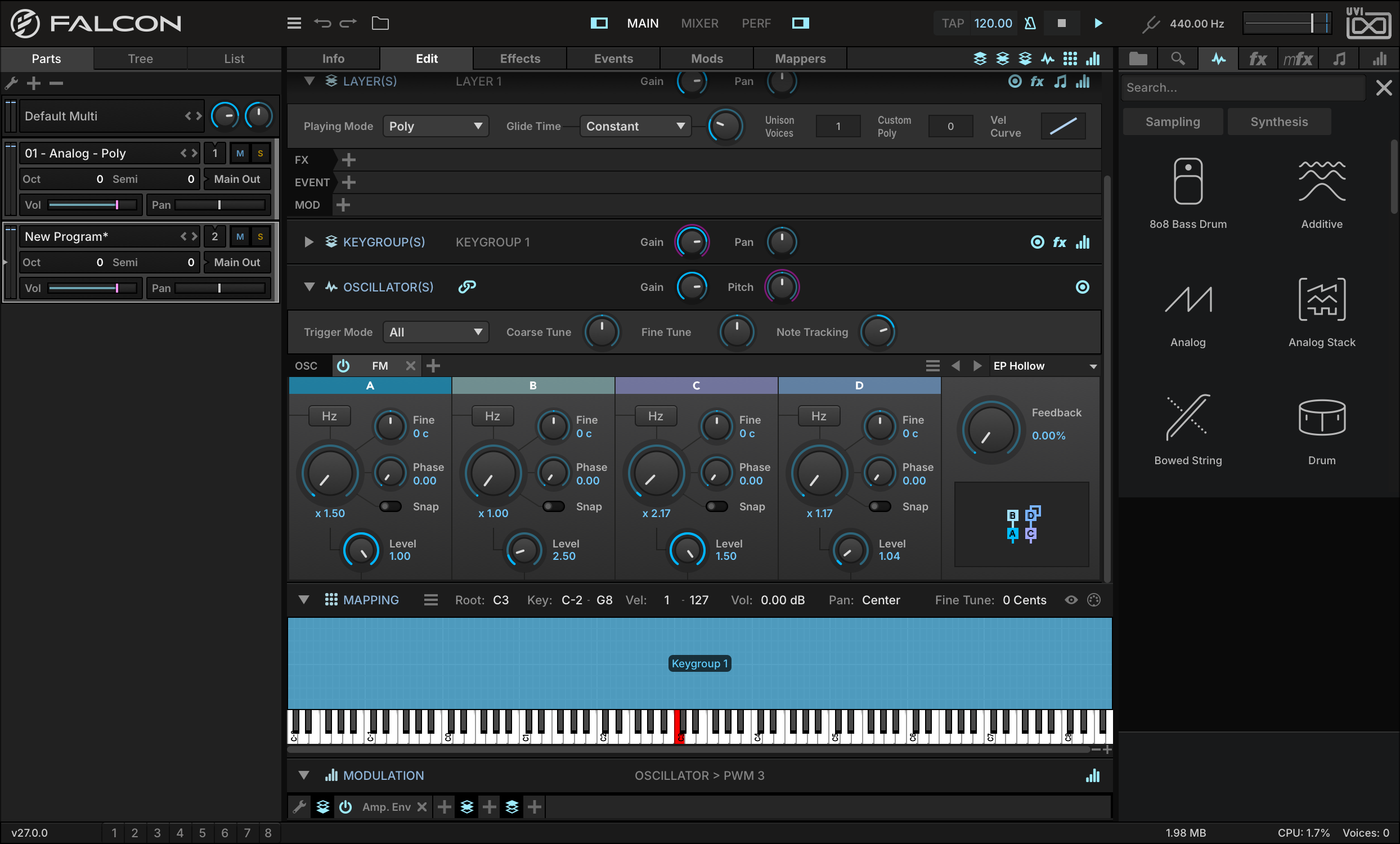Open the file browser folder icon
This screenshot has height=844, width=1400.
click(x=380, y=23)
